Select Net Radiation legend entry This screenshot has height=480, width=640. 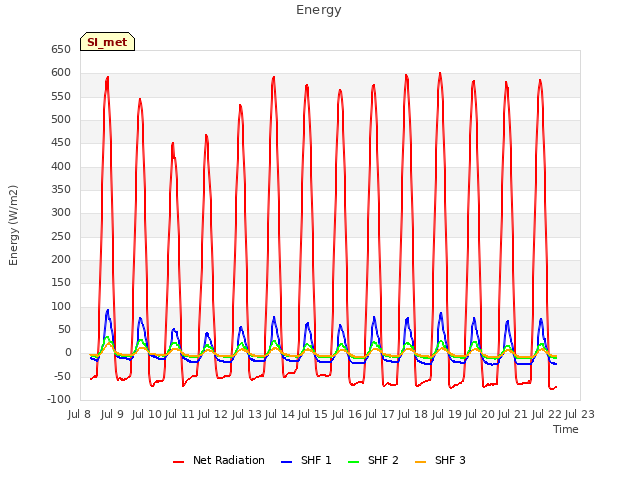(x=219, y=460)
